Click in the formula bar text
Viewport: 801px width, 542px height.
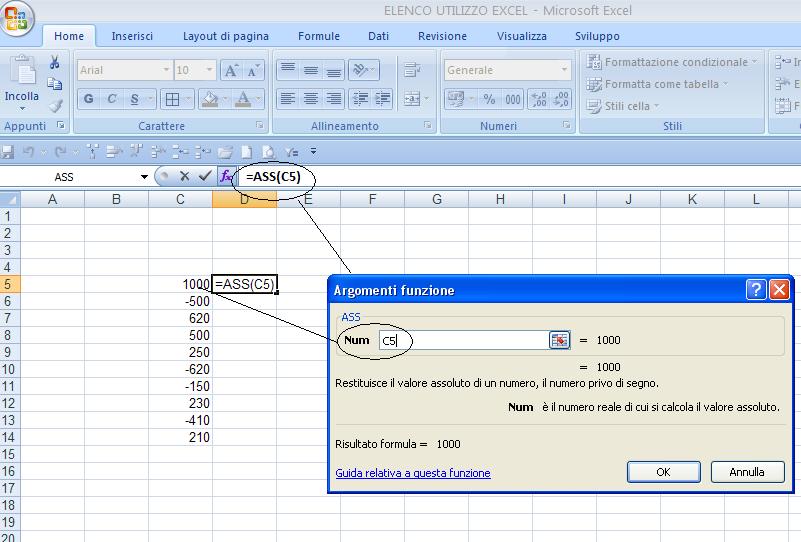click(x=273, y=177)
